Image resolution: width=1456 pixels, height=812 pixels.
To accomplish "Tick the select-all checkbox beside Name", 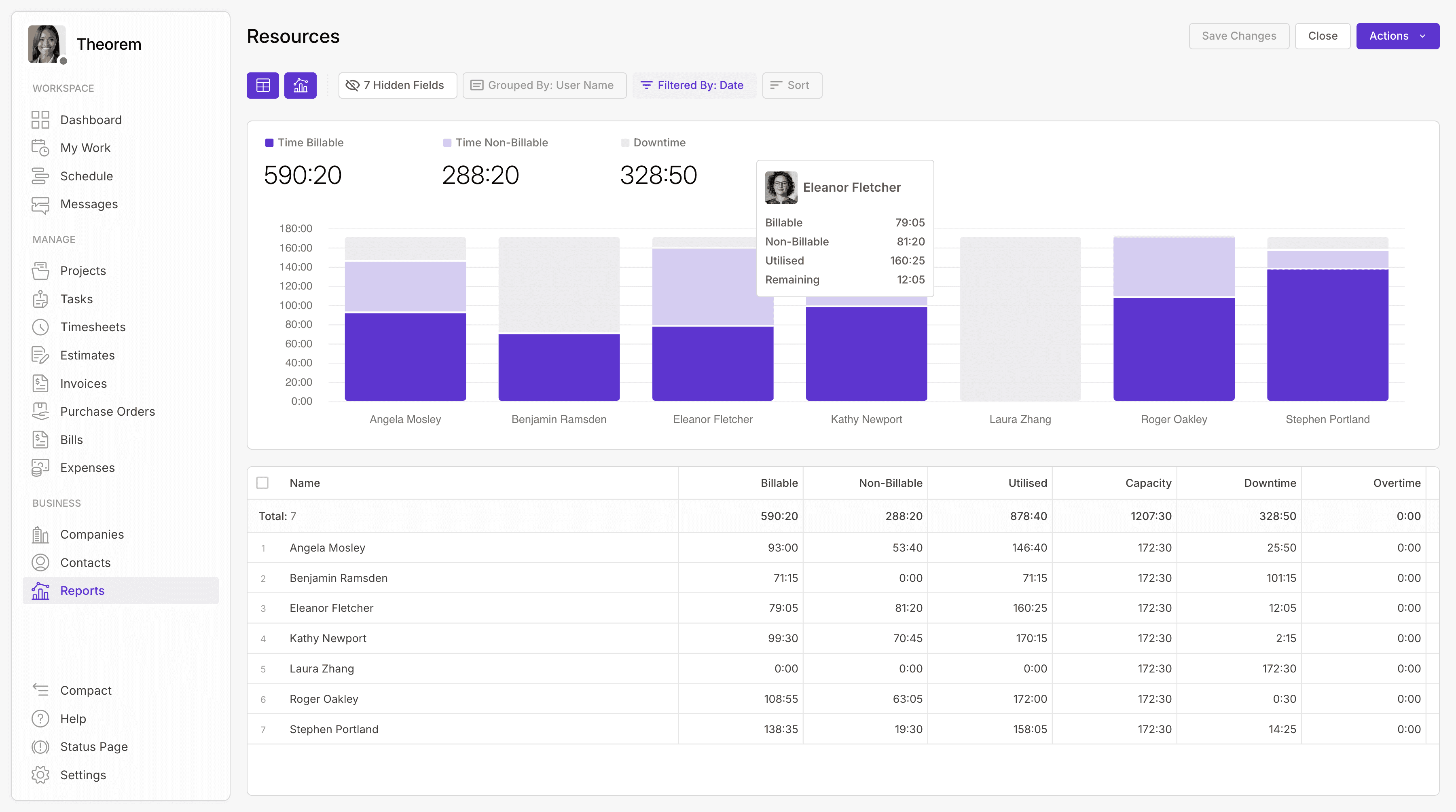I will tap(262, 482).
